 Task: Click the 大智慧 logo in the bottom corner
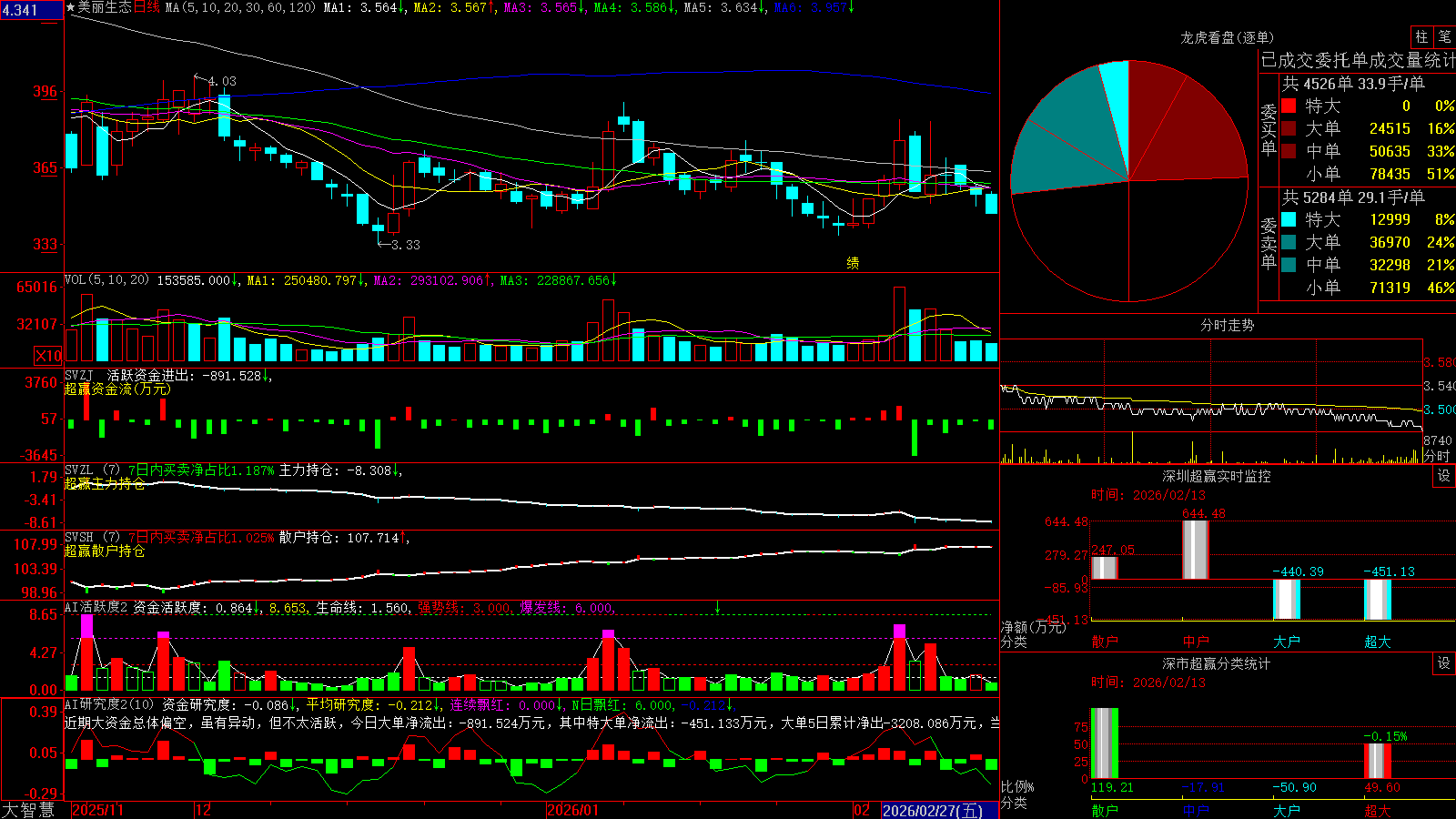pyautogui.click(x=28, y=810)
